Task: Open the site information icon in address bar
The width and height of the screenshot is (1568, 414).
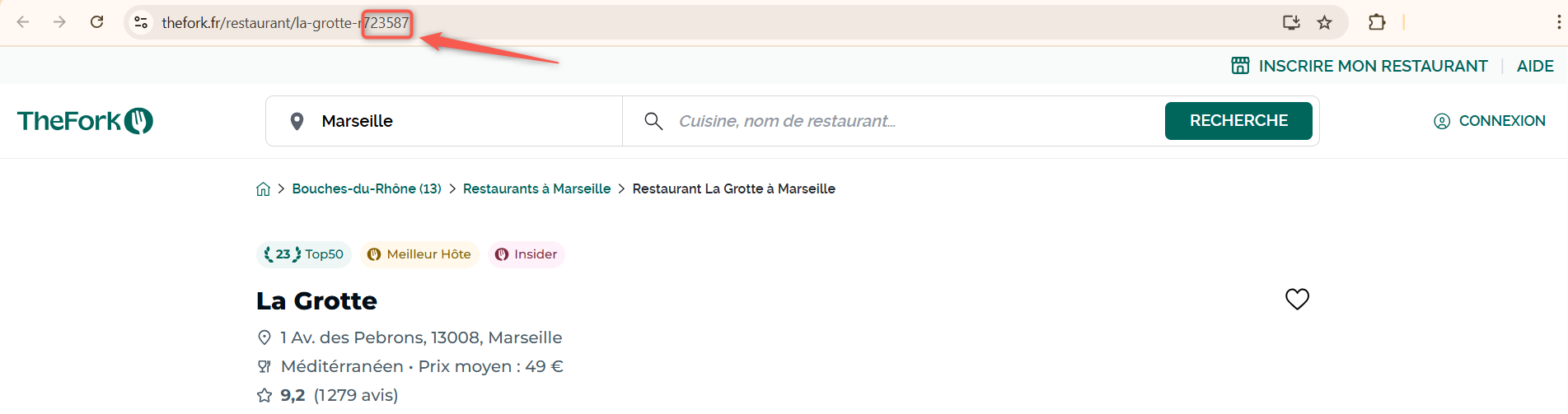Action: coord(142,22)
